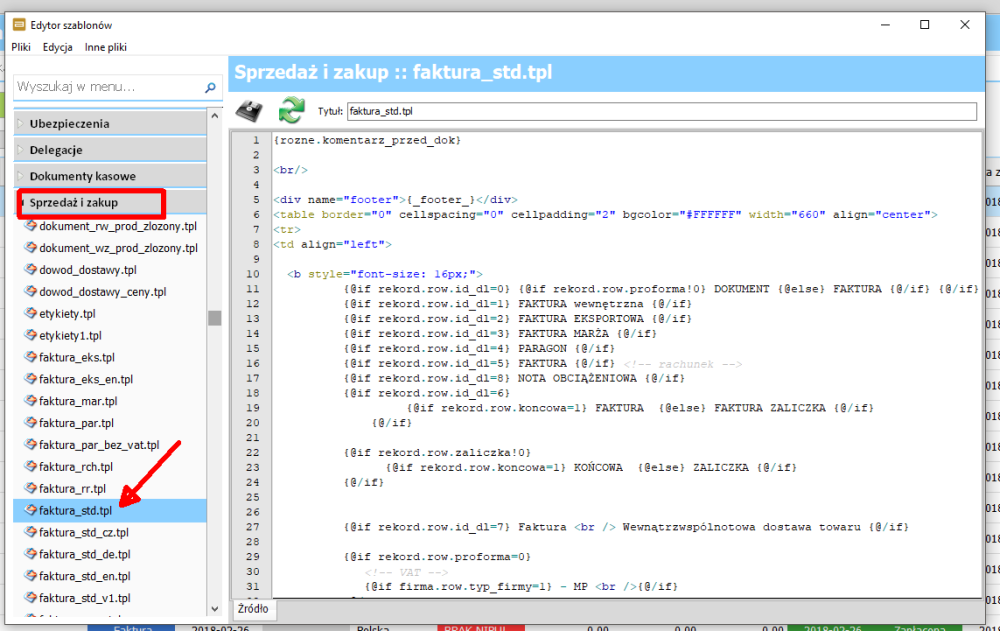This screenshot has width=1000, height=631.
Task: Open the etykiety1.tpl template
Action: [x=70, y=336]
